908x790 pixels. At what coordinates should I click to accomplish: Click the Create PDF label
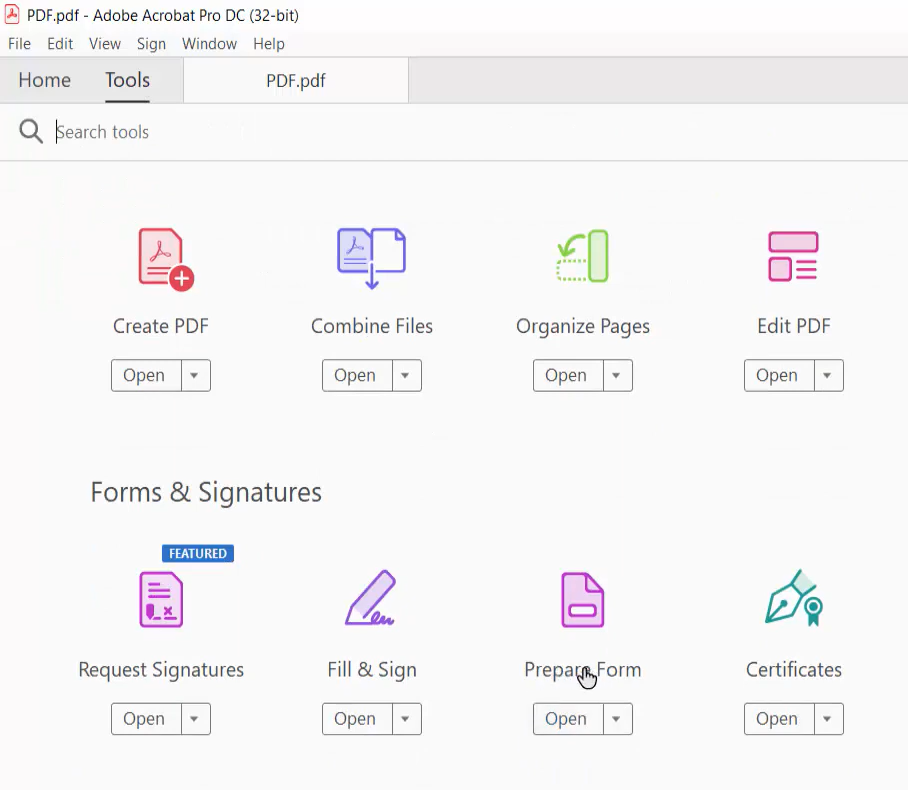point(161,326)
